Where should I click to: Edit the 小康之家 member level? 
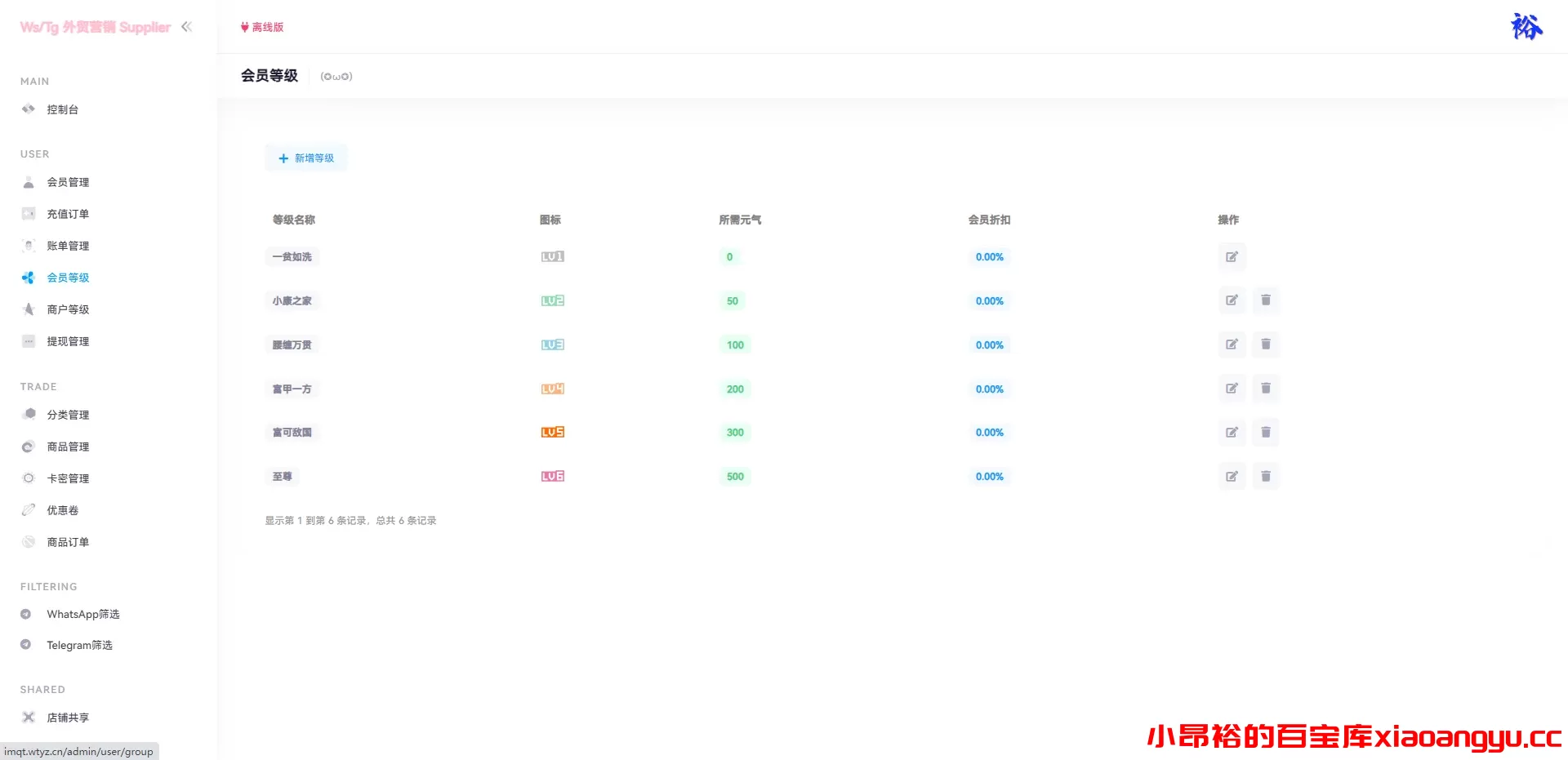(x=1232, y=300)
